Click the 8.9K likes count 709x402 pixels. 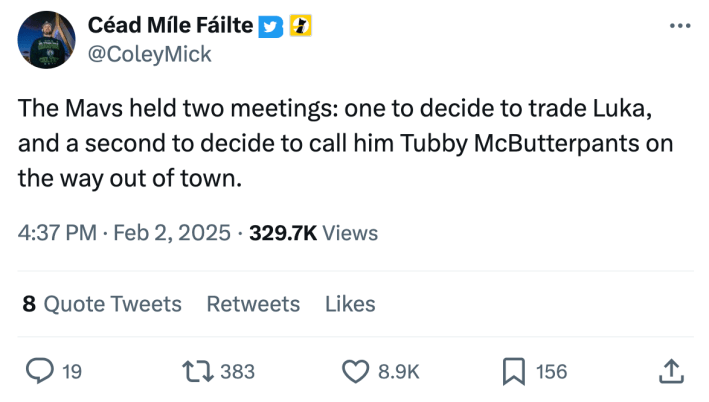tap(398, 372)
